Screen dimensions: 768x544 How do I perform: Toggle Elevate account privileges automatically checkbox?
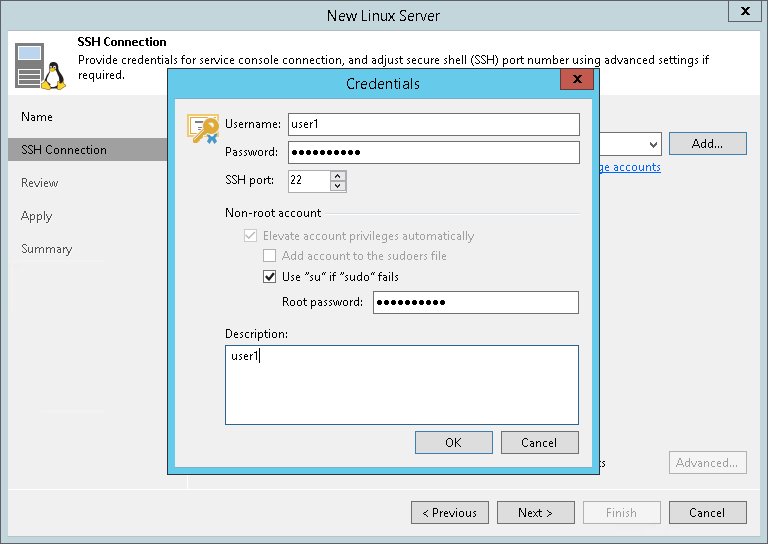pos(250,236)
